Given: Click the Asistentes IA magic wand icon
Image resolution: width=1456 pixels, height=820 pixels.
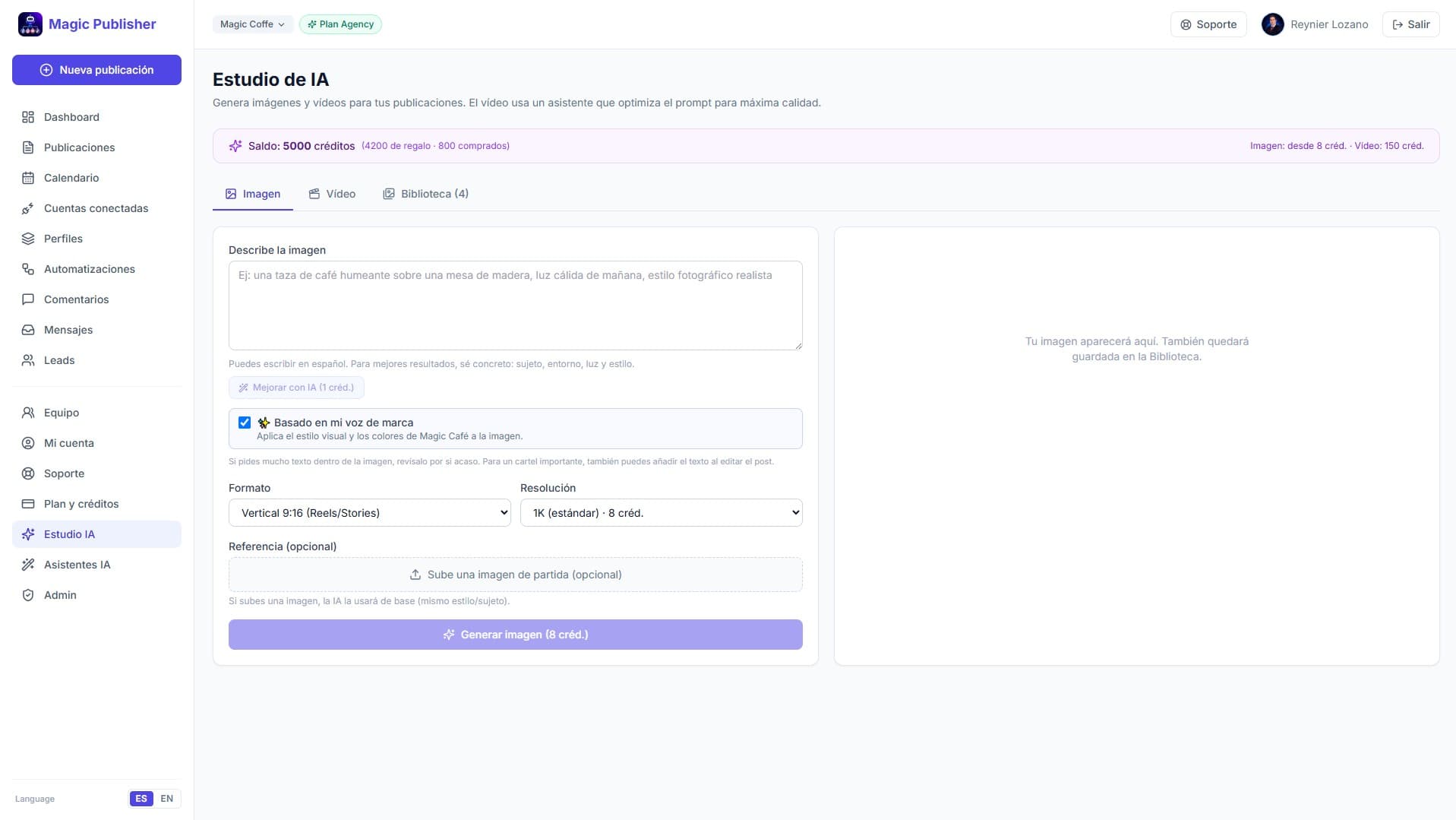Looking at the screenshot, I should (x=28, y=565).
